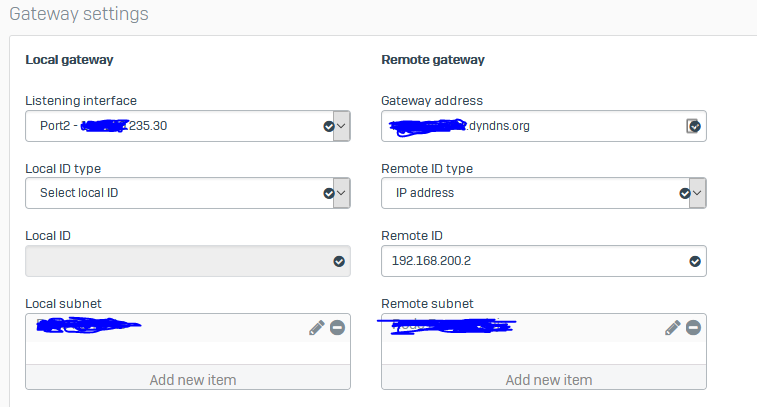Edit the Remote subnet entry pencil icon
This screenshot has height=407, width=757.
point(673,328)
